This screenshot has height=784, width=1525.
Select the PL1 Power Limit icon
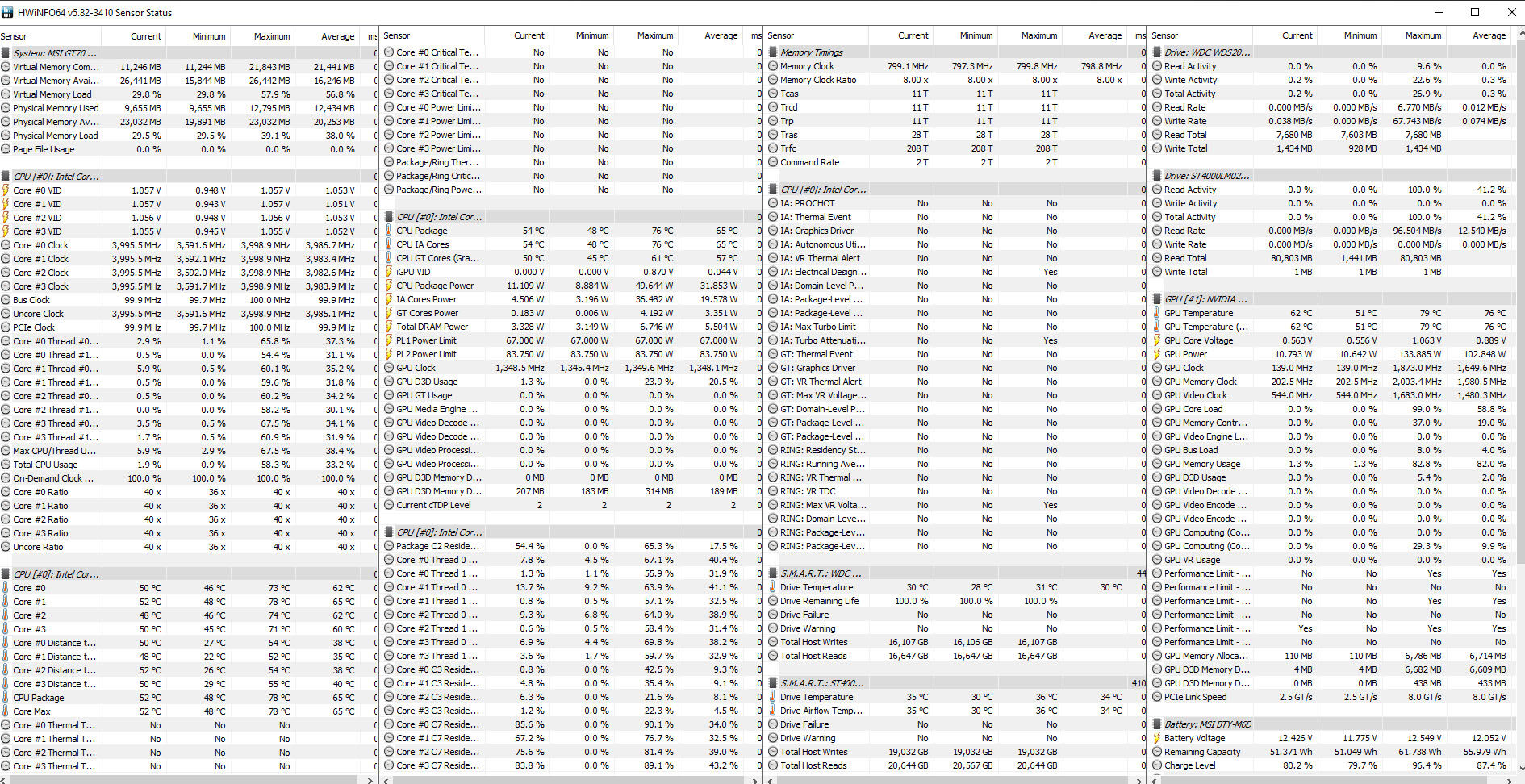coord(389,340)
